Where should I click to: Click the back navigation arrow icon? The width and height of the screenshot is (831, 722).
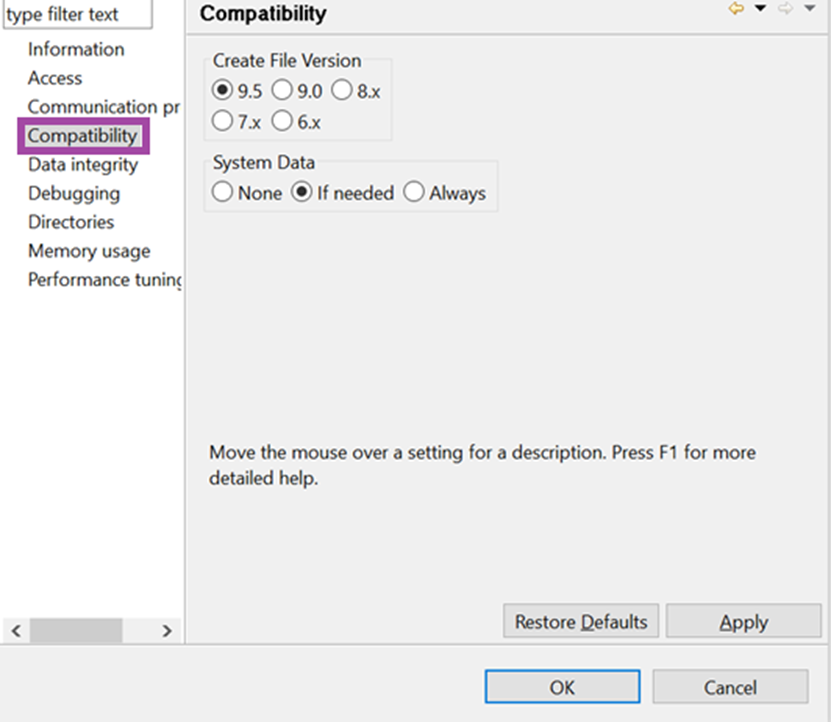point(736,8)
